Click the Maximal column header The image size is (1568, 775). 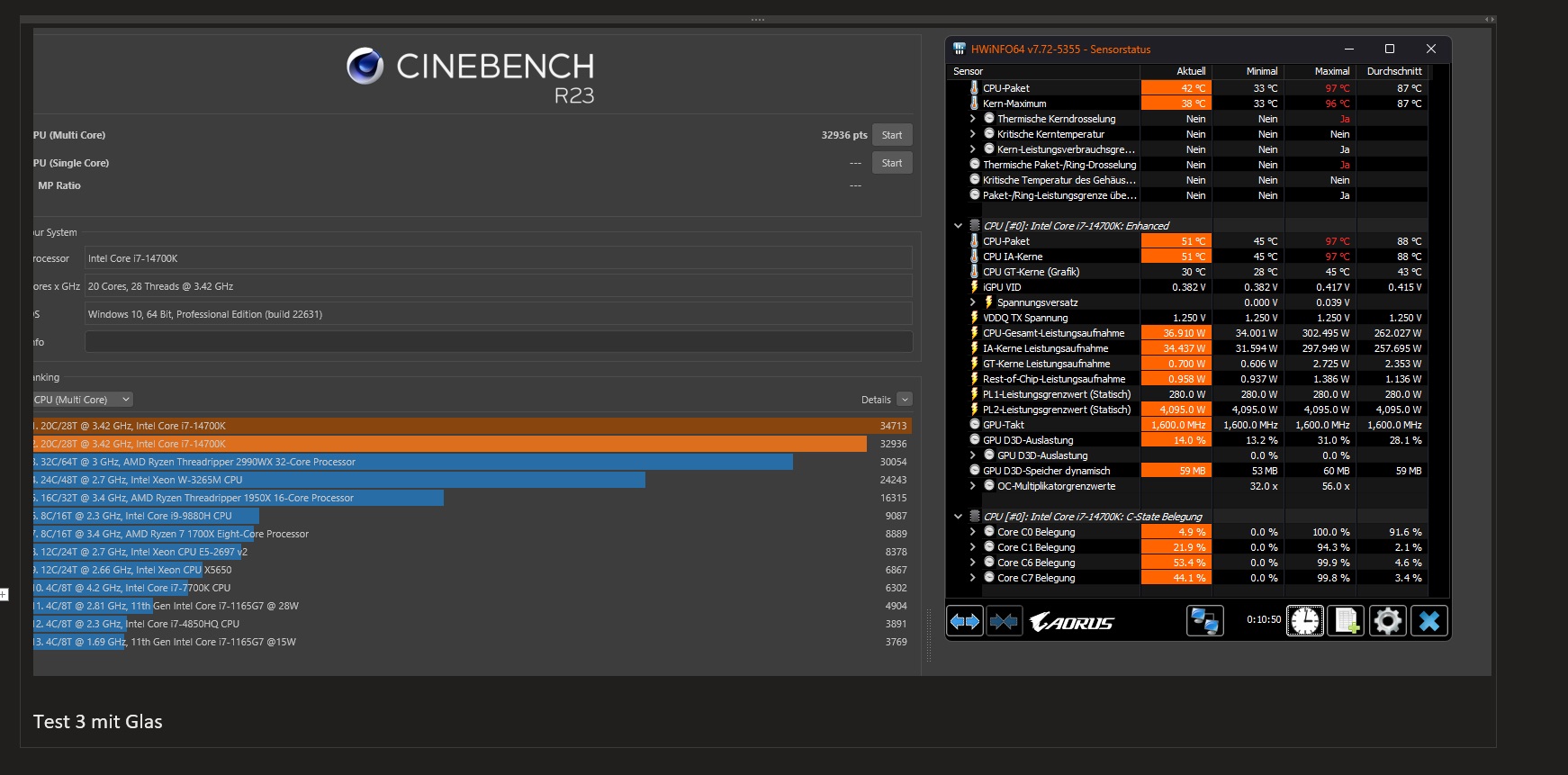pyautogui.click(x=1320, y=71)
